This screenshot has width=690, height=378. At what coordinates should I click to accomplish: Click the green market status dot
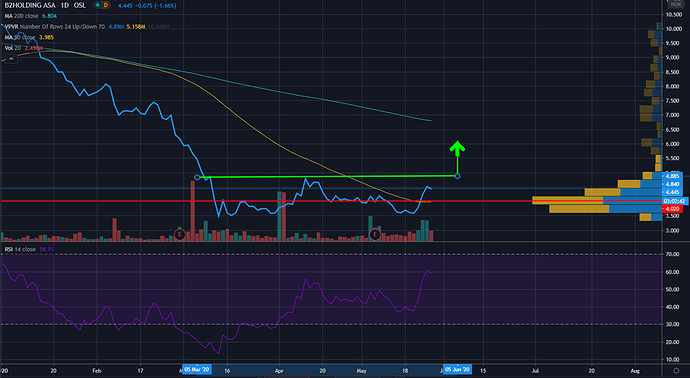coord(98,5)
